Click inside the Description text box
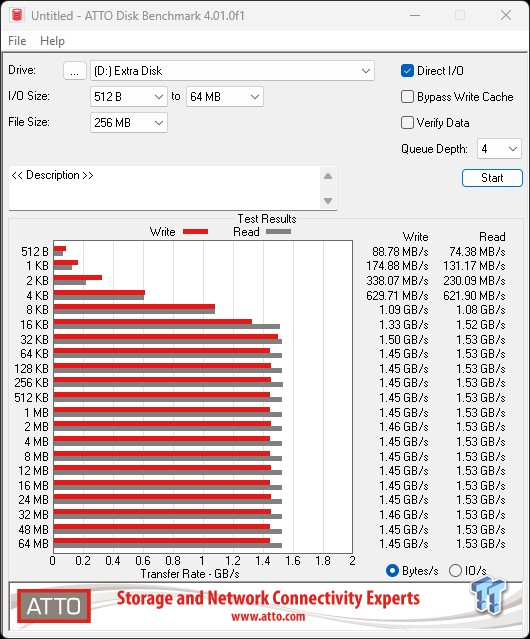This screenshot has height=639, width=530. [x=165, y=188]
